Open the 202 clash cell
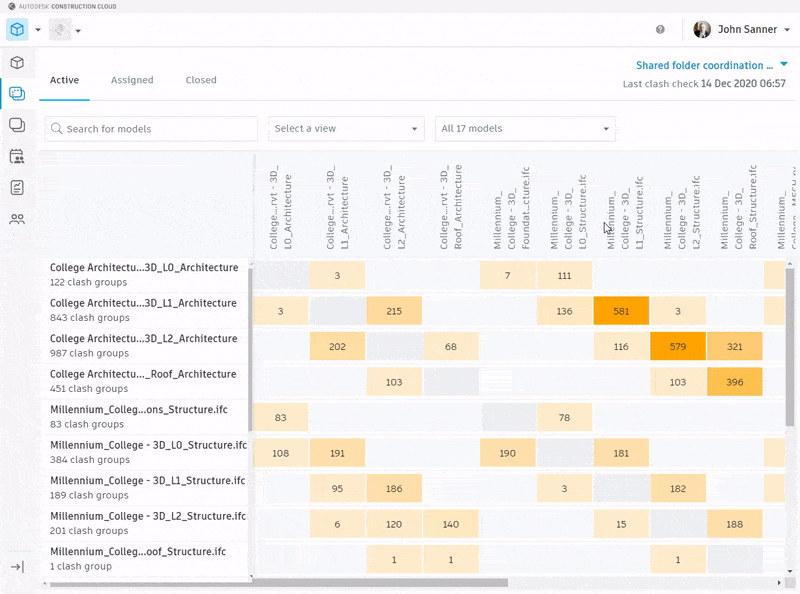 click(337, 346)
